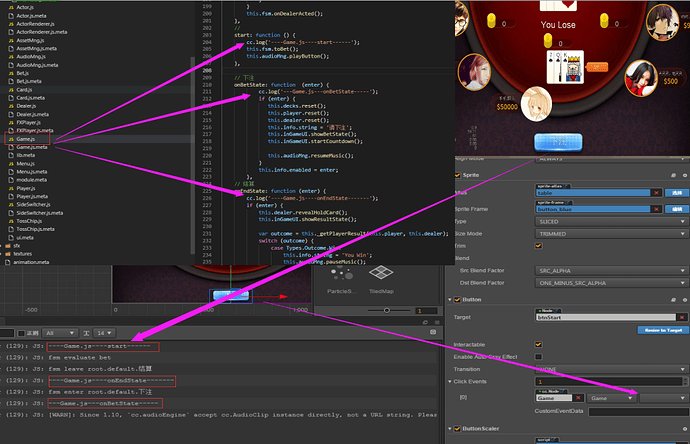Open the Transition dropdown showing NONE
The width and height of the screenshot is (690, 444).
tap(611, 369)
